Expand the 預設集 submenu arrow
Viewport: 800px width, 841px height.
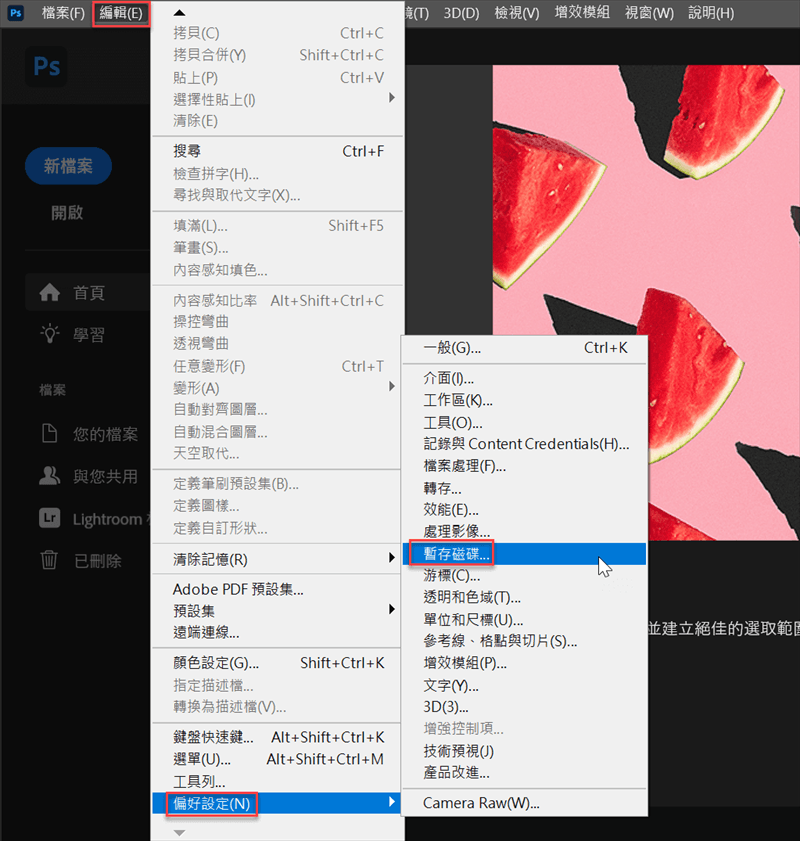pyautogui.click(x=392, y=610)
